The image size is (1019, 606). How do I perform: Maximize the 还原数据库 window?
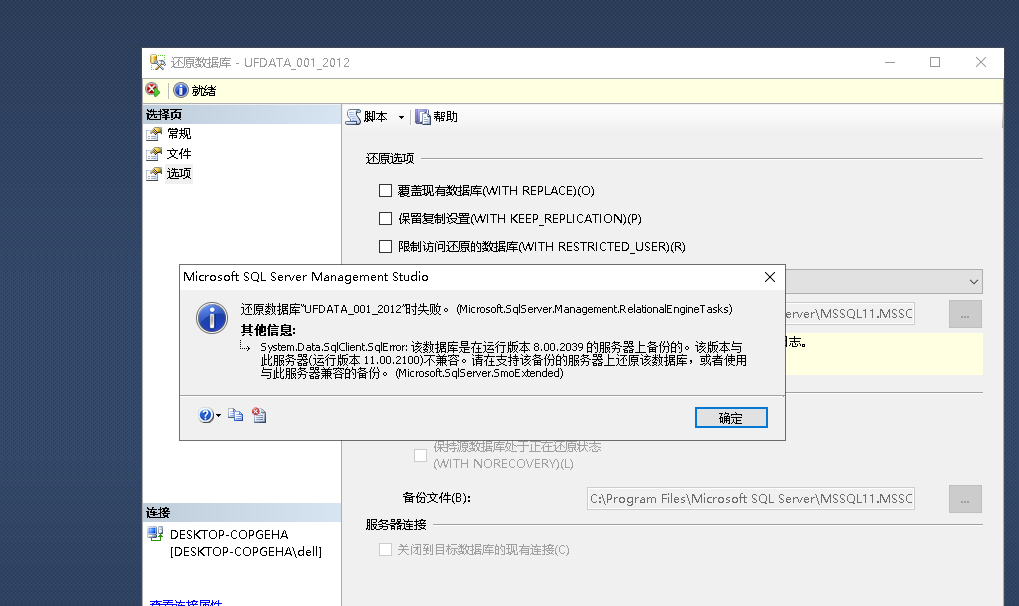[x=935, y=62]
